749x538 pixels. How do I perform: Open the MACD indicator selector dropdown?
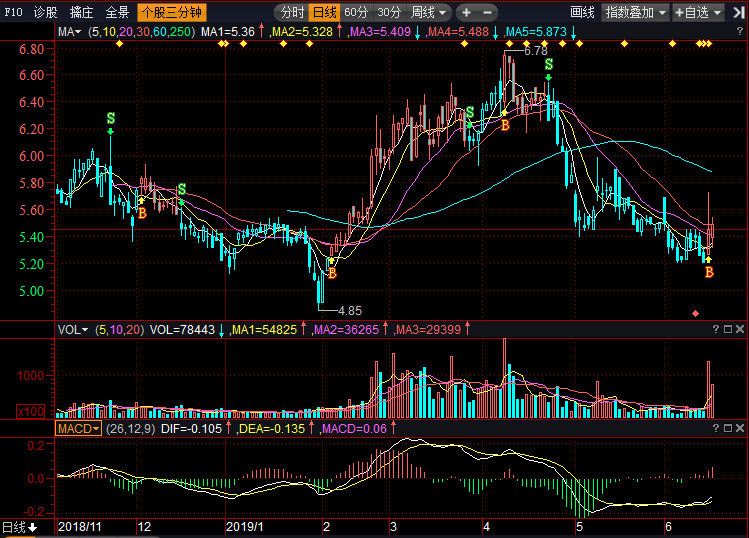(77, 428)
